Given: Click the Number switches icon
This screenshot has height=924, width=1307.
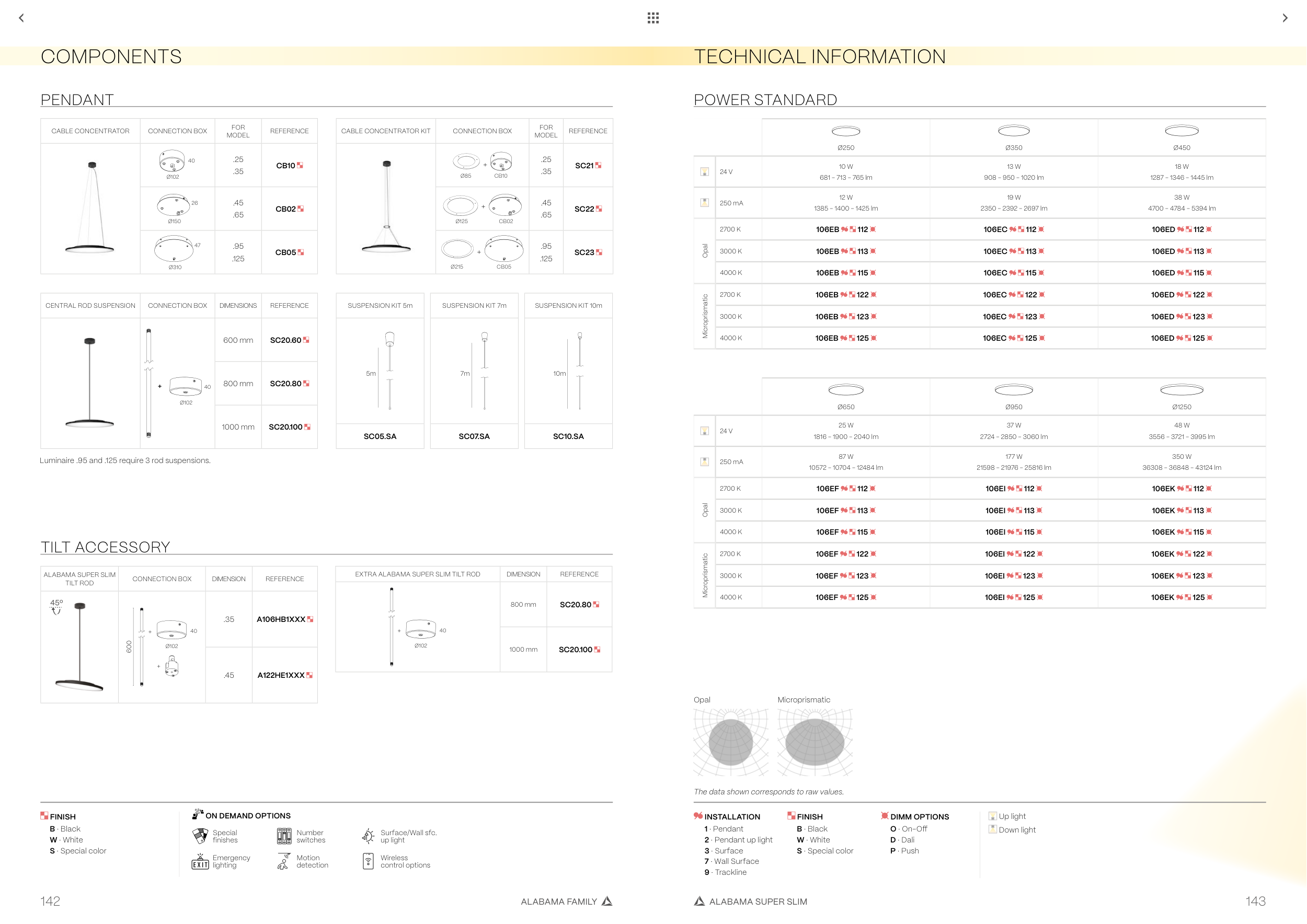Looking at the screenshot, I should [x=284, y=836].
